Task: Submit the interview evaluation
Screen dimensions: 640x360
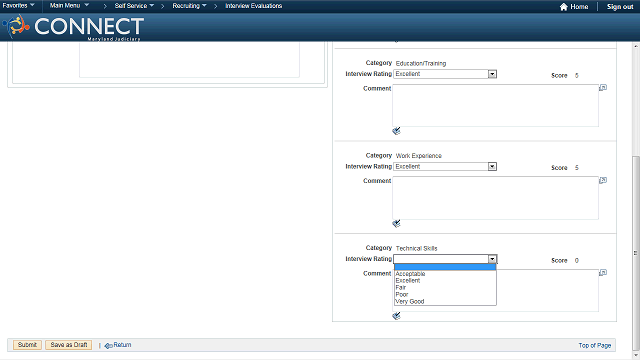Action: (27, 345)
